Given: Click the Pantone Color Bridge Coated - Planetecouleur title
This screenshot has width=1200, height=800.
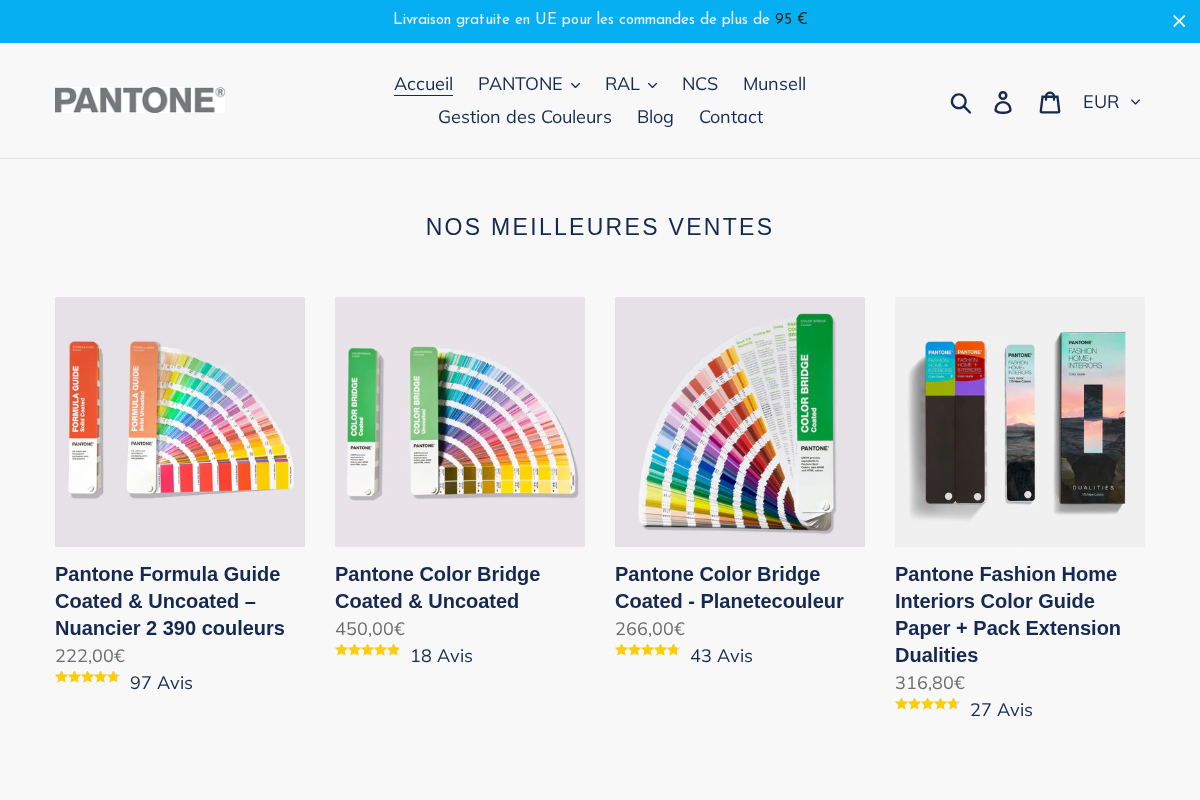Looking at the screenshot, I should 729,588.
